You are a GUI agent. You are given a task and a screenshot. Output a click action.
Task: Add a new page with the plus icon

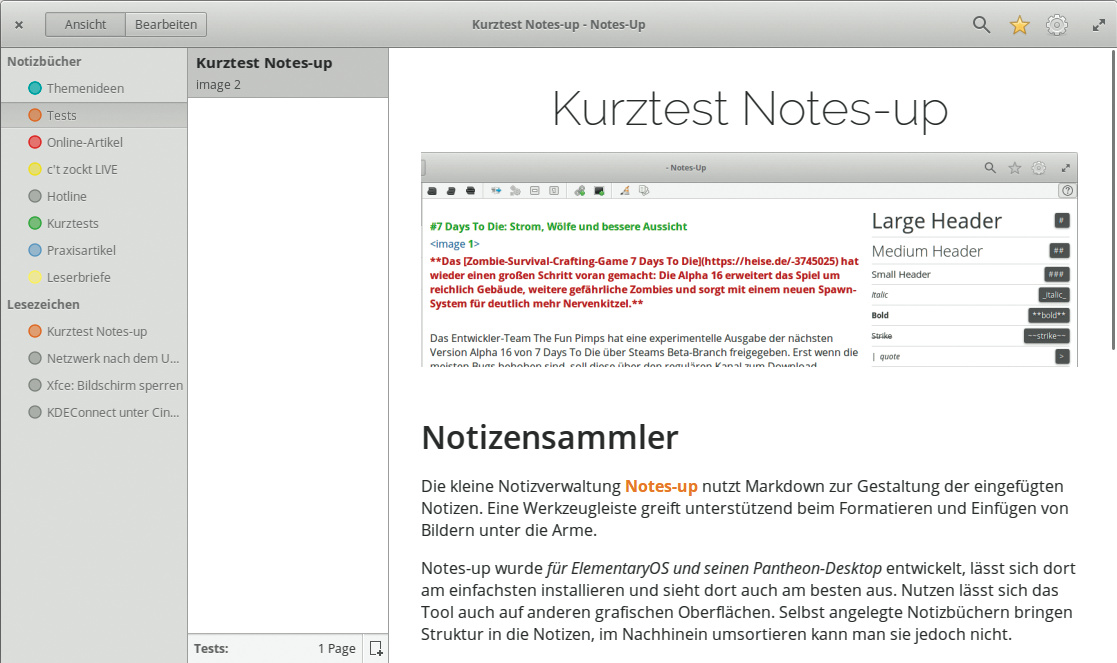tap(376, 648)
